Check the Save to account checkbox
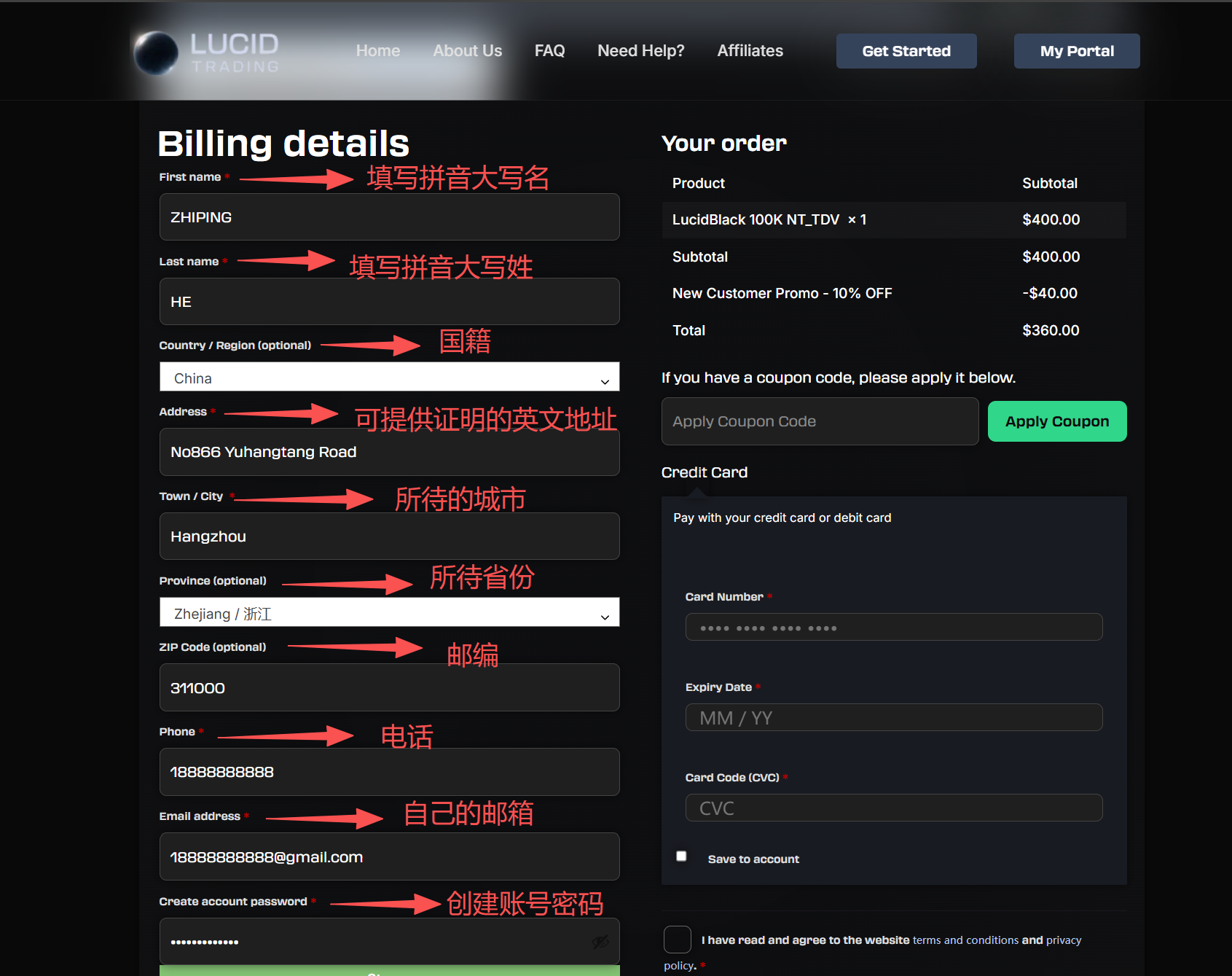Image resolution: width=1232 pixels, height=976 pixels. [681, 856]
